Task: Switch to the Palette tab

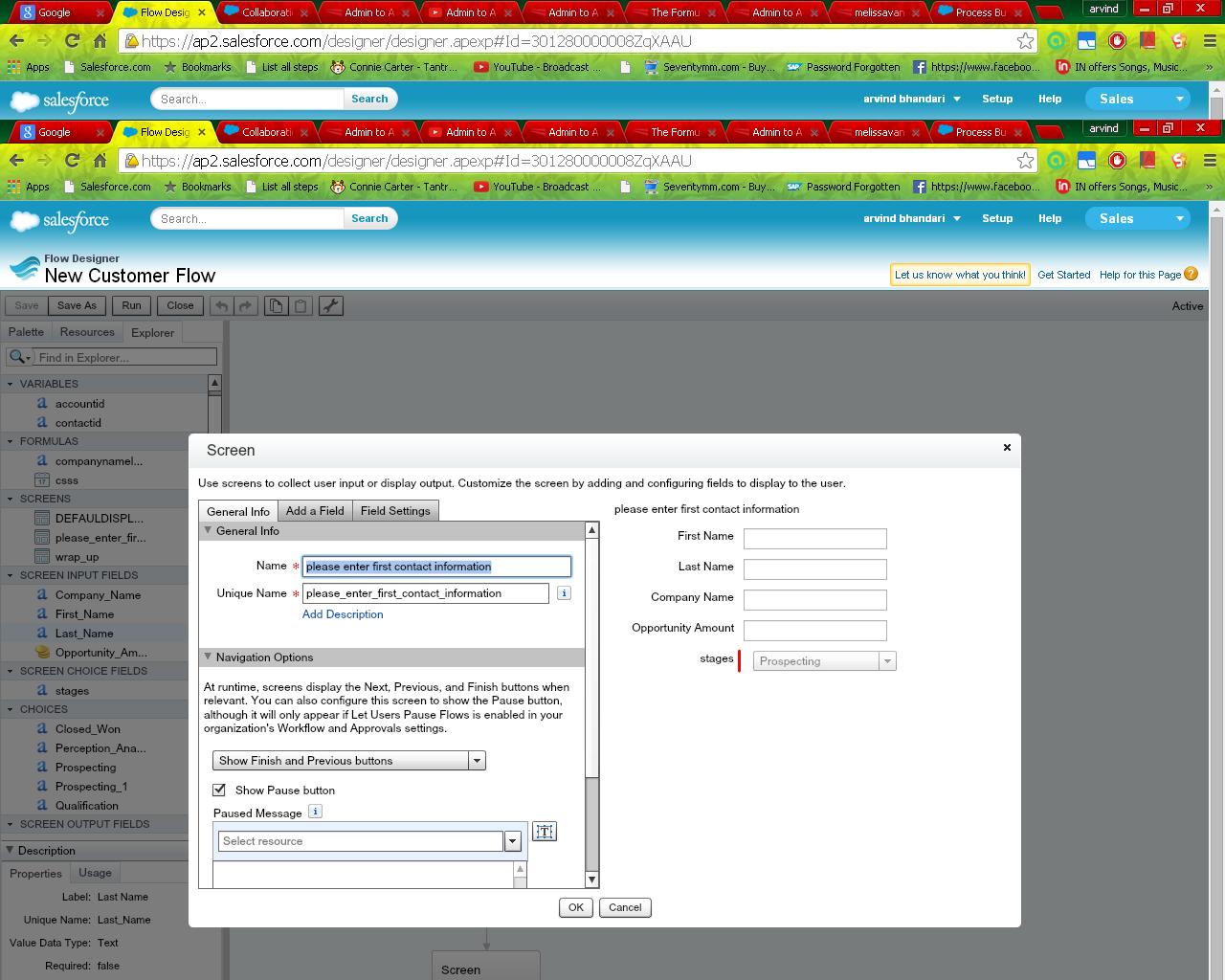Action: (x=26, y=332)
